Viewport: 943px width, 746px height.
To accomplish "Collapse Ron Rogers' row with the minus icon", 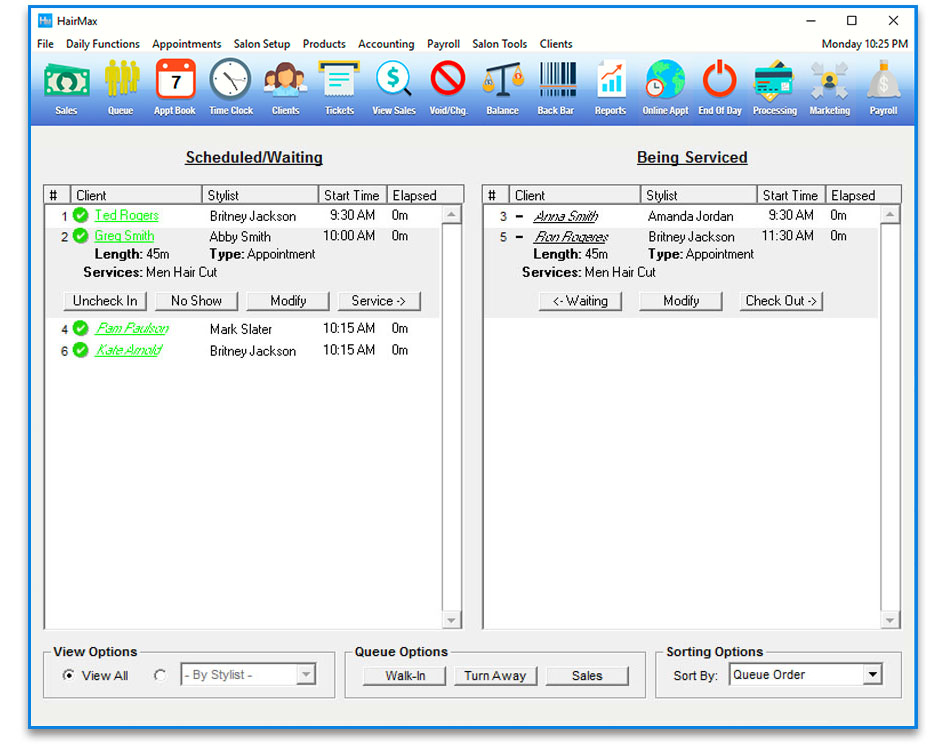I will point(519,238).
